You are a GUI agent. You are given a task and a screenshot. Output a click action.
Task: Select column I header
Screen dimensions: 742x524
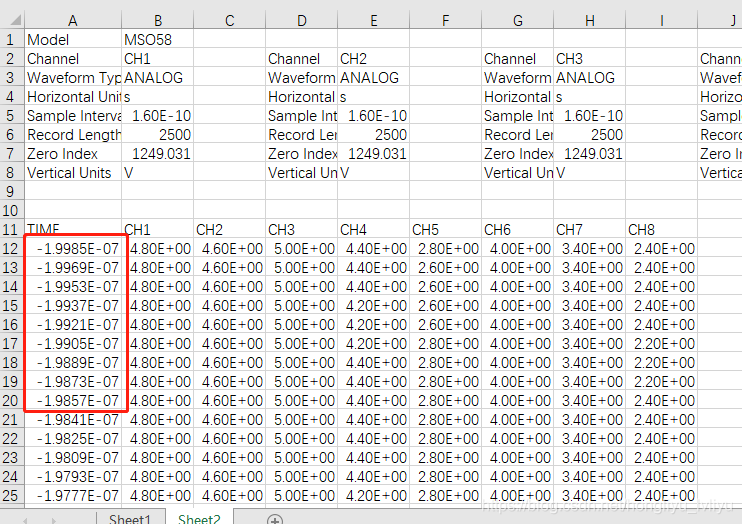661,20
